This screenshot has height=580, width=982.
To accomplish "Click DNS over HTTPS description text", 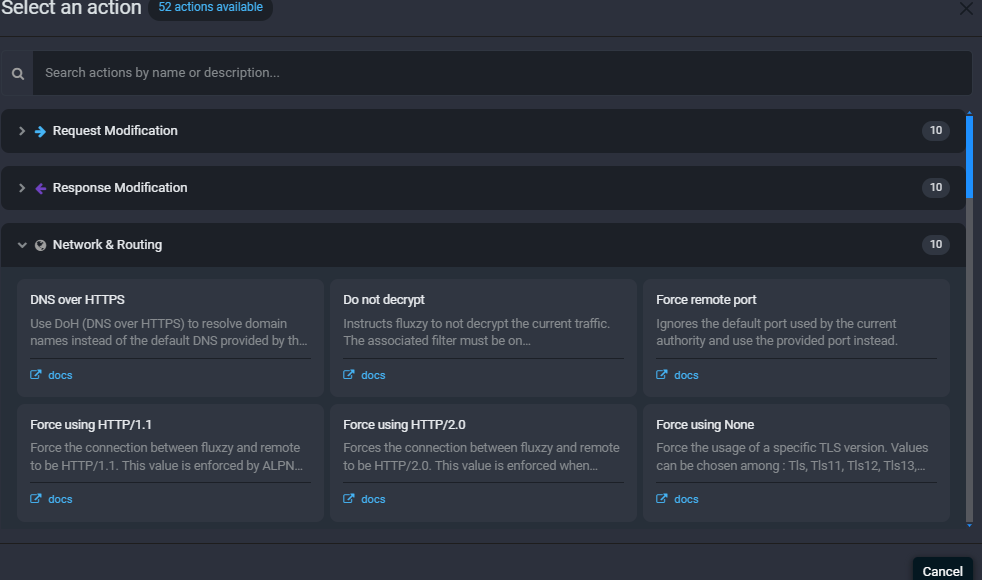I will click(169, 332).
